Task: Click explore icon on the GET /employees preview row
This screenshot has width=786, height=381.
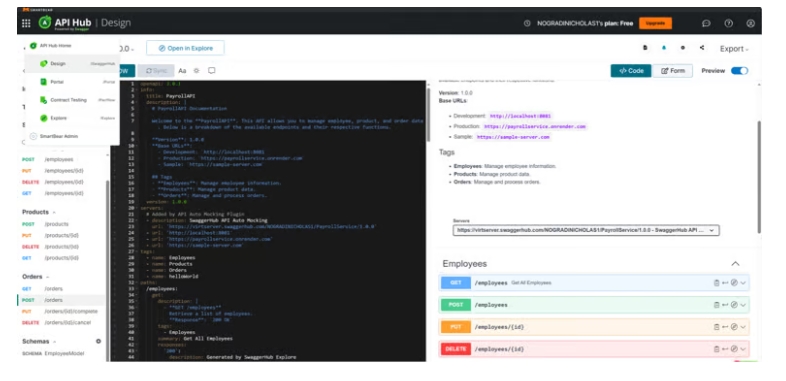Action: click(x=734, y=283)
